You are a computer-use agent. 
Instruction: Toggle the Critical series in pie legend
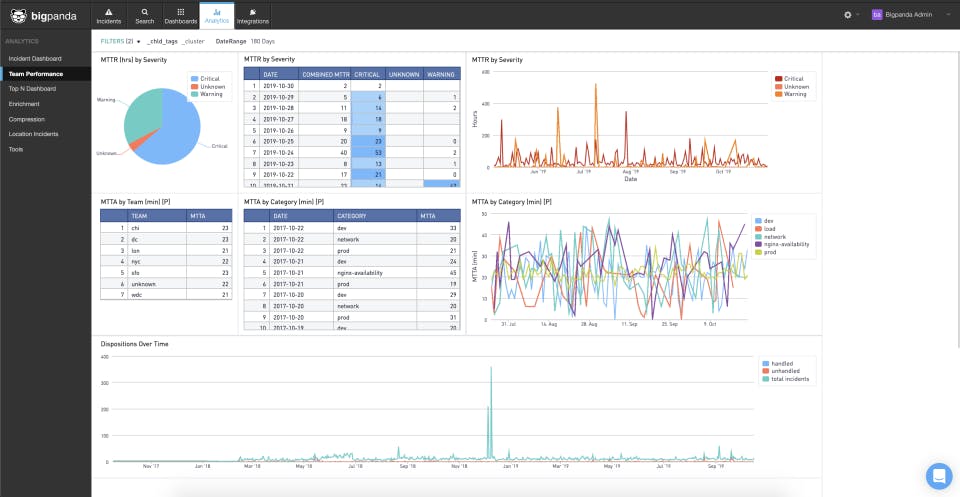[205, 79]
